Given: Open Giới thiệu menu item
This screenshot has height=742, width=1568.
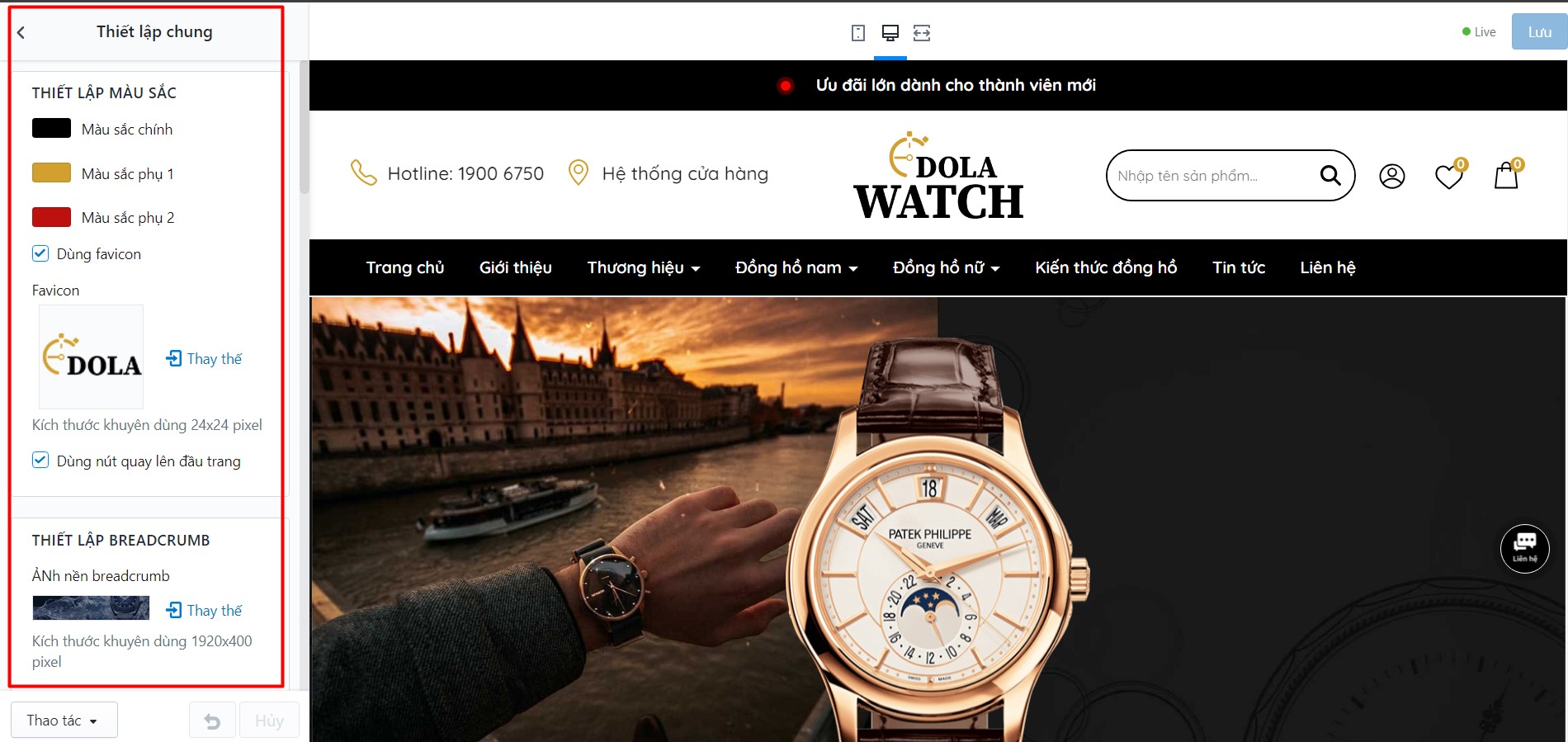Looking at the screenshot, I should [516, 267].
